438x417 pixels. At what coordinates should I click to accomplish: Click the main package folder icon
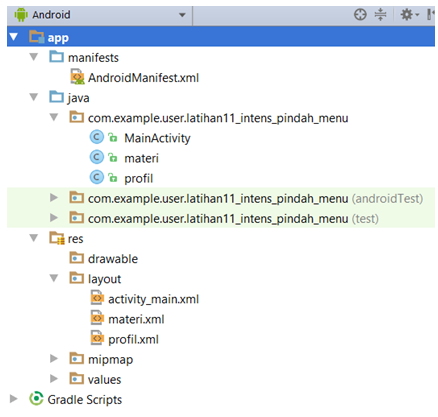pos(77,117)
